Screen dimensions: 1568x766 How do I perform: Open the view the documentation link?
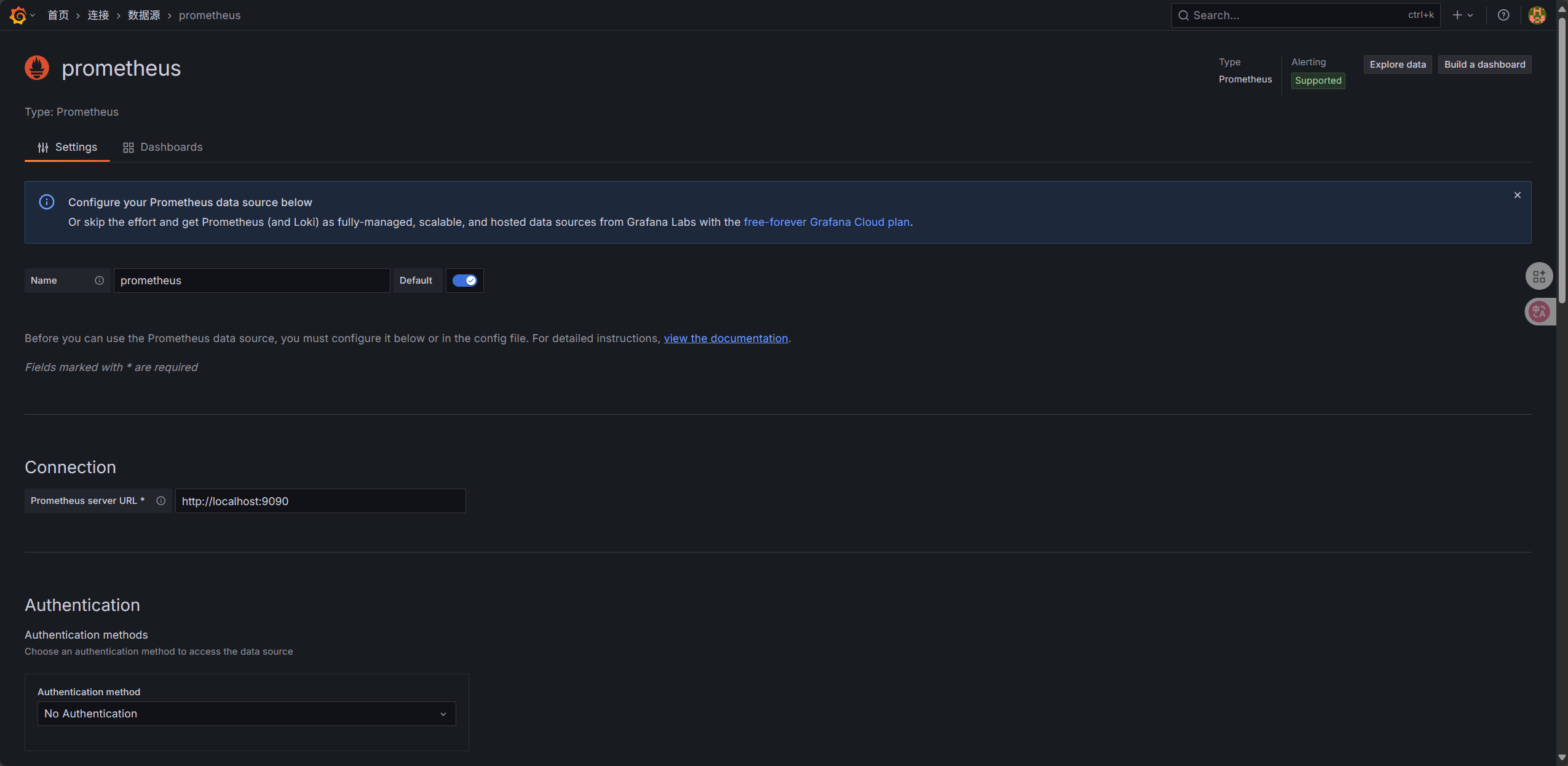click(x=726, y=338)
